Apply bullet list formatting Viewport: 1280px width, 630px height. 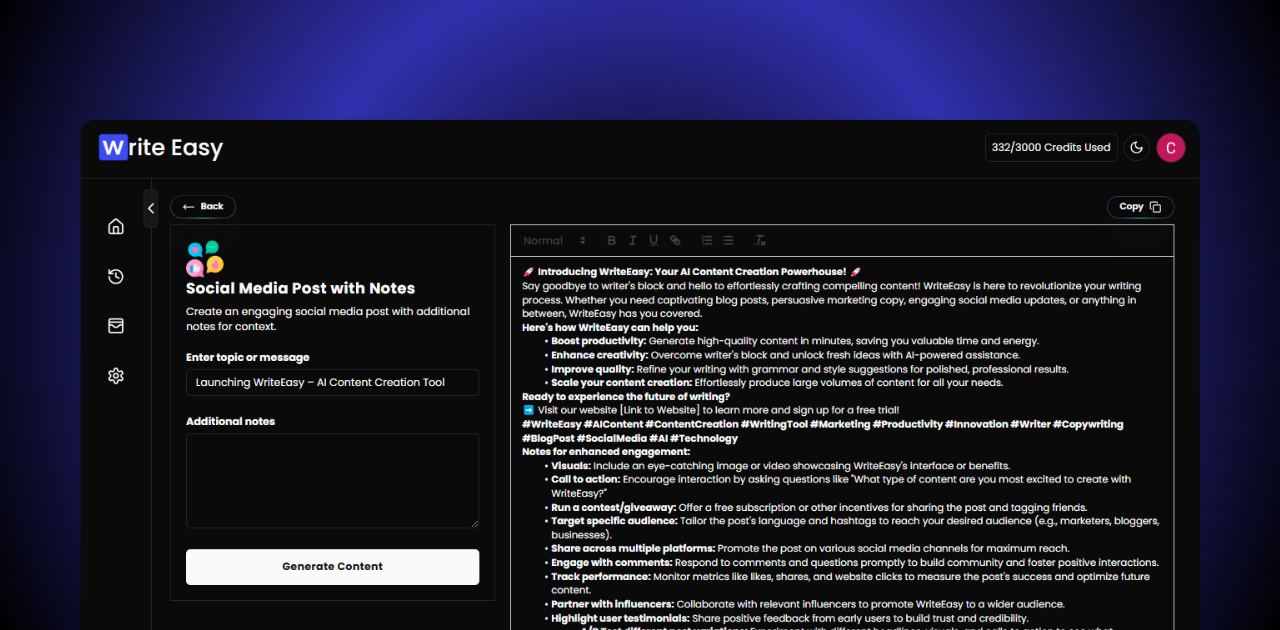click(x=728, y=240)
